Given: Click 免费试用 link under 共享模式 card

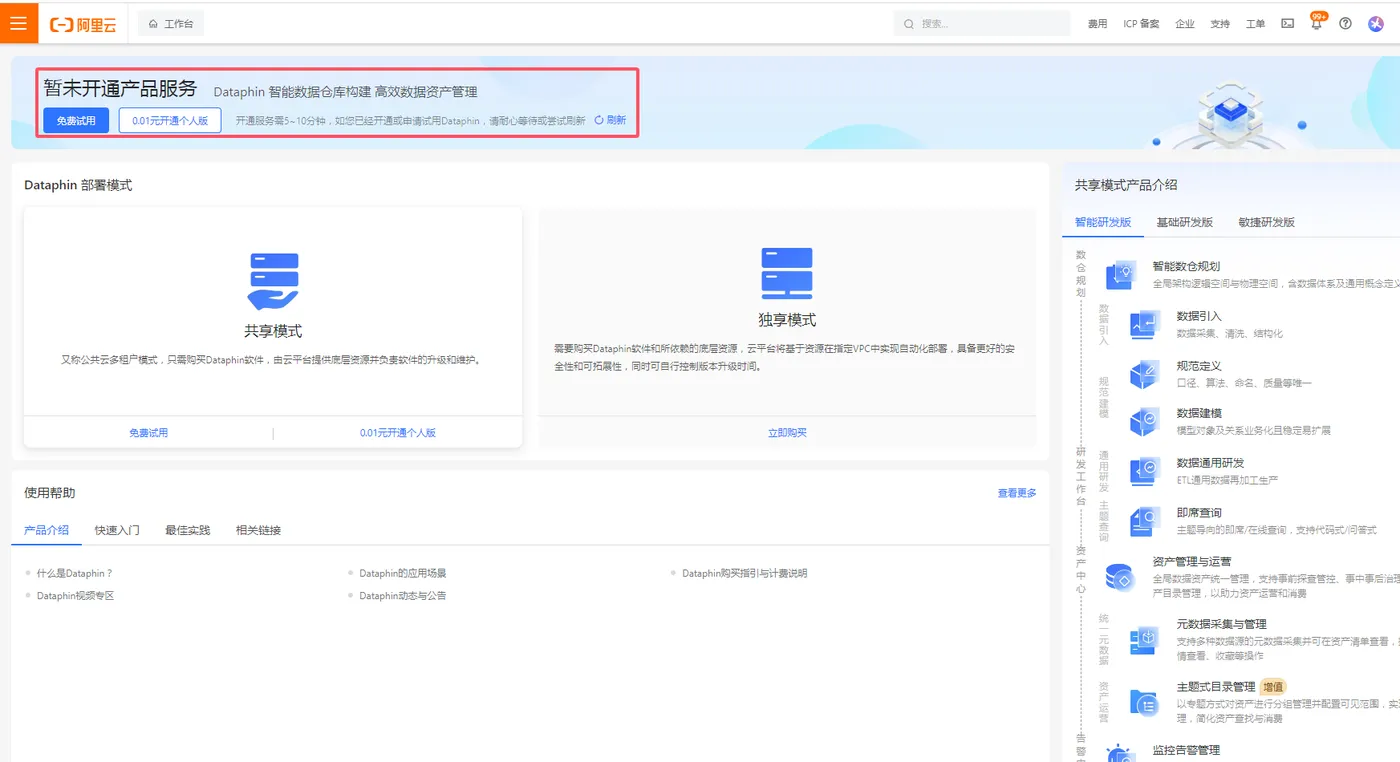Looking at the screenshot, I should (148, 433).
